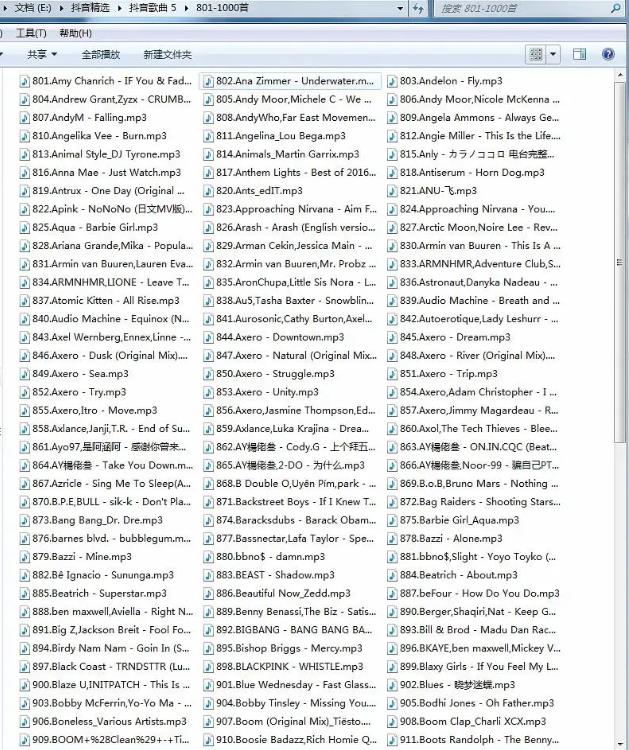Screen dimensions: 629x750
Task: Click mp3 icon of 851.Axero - Trip
Action: [392, 374]
